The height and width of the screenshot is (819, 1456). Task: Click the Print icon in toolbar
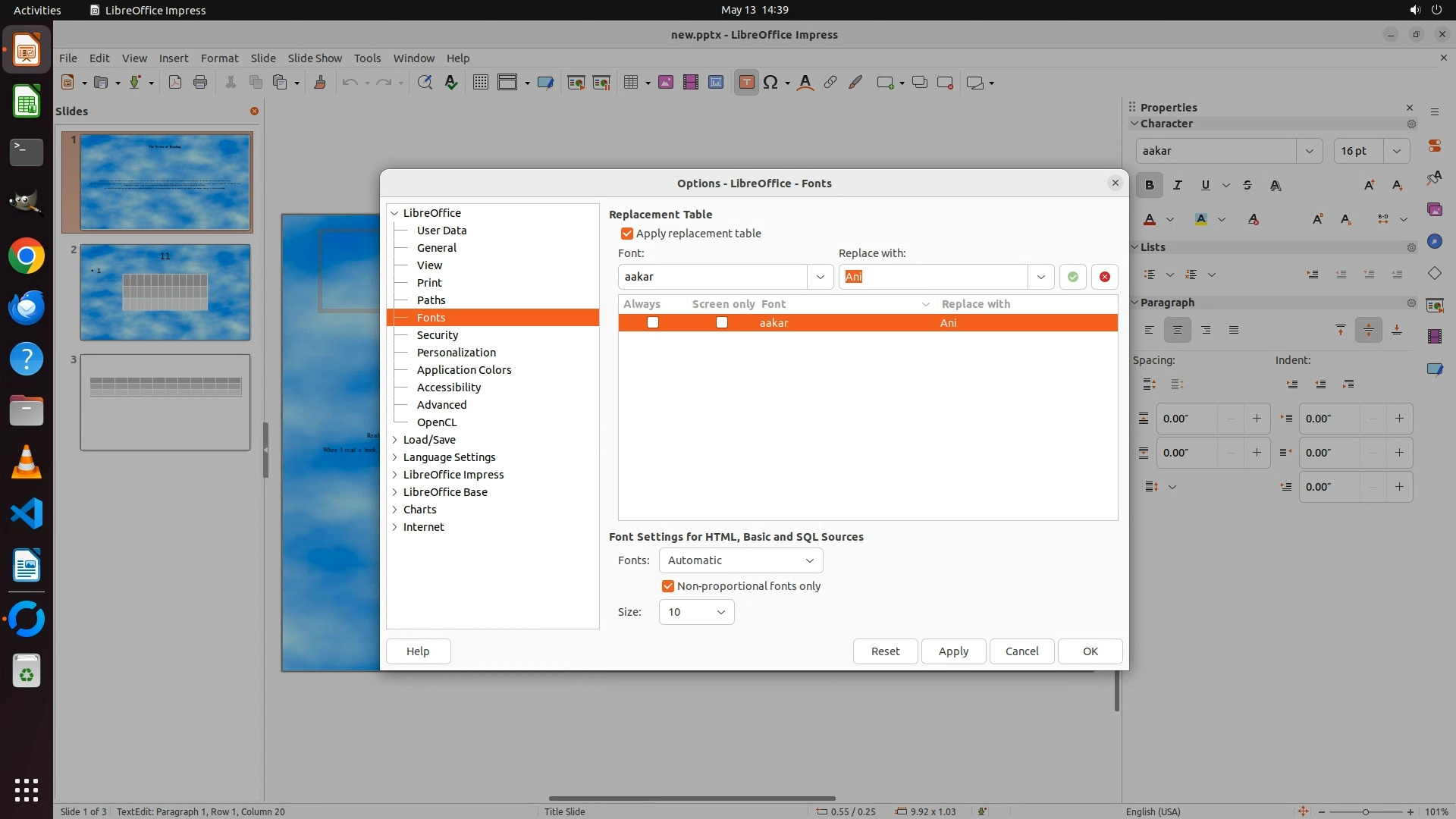pos(200,83)
